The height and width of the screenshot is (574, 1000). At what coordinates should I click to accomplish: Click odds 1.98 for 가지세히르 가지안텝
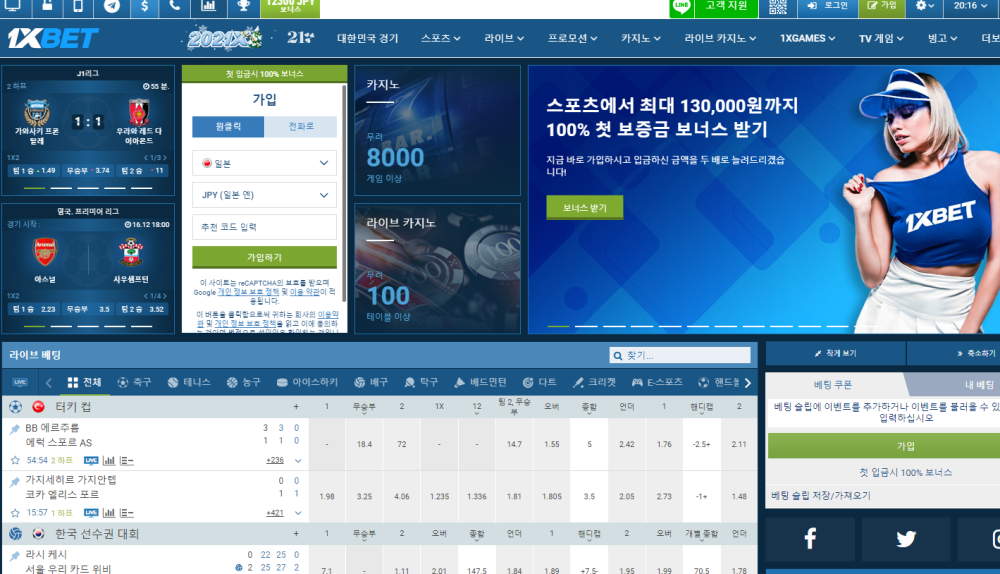327,496
